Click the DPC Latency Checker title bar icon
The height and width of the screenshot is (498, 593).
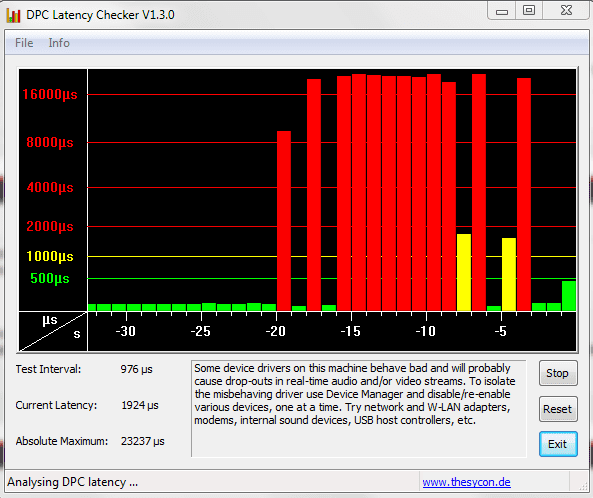[13, 15]
